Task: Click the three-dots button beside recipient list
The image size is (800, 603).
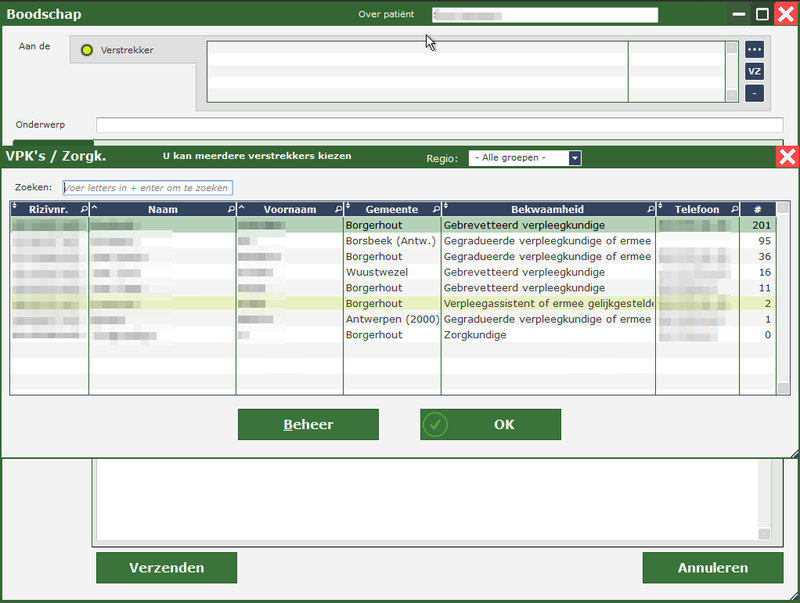Action: coord(754,49)
